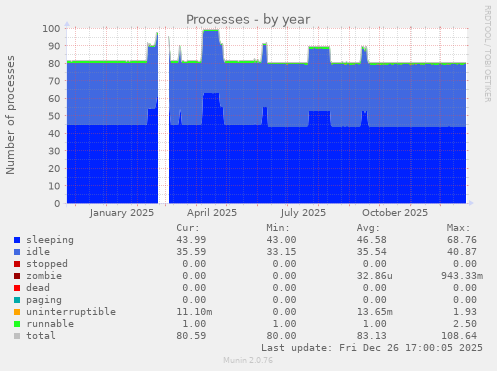Viewport: 497px width, 371px height.
Task: Click the 'Min:' column header
Action: pos(278,228)
